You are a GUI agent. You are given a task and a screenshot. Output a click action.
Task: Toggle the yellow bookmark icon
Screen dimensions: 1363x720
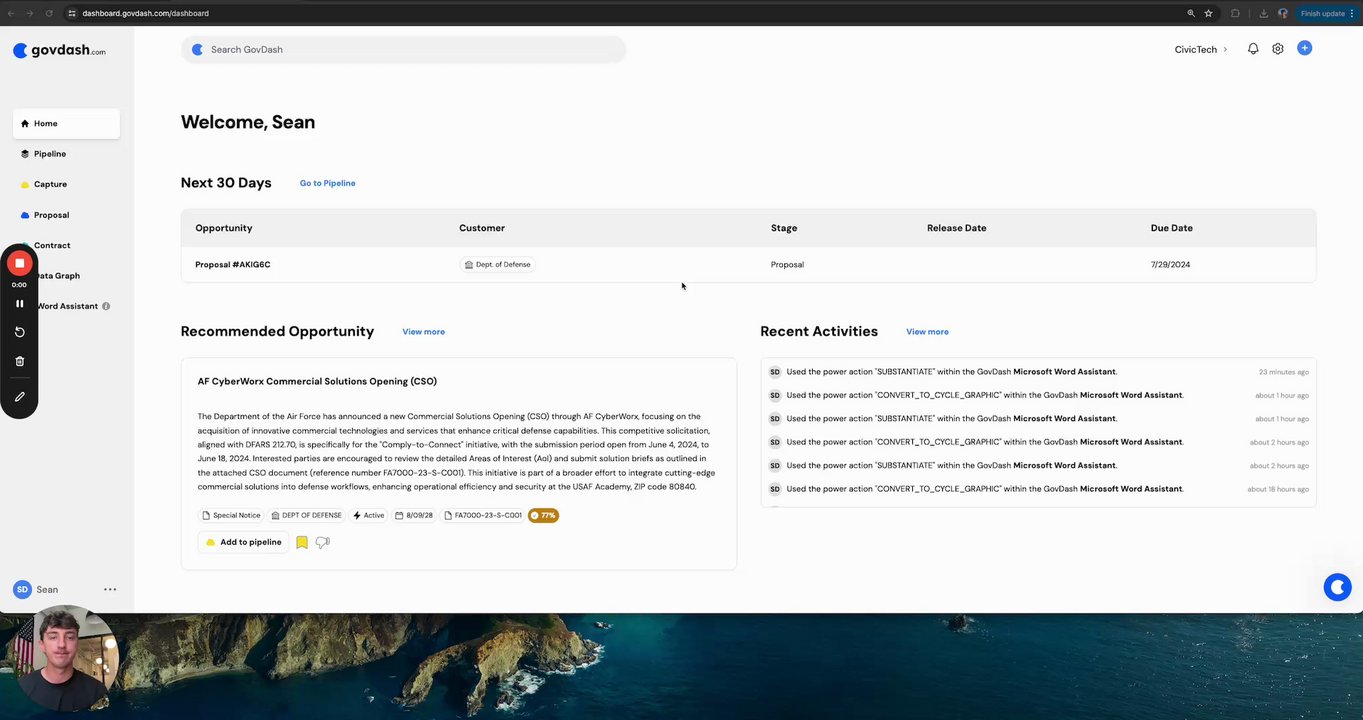pyautogui.click(x=302, y=542)
